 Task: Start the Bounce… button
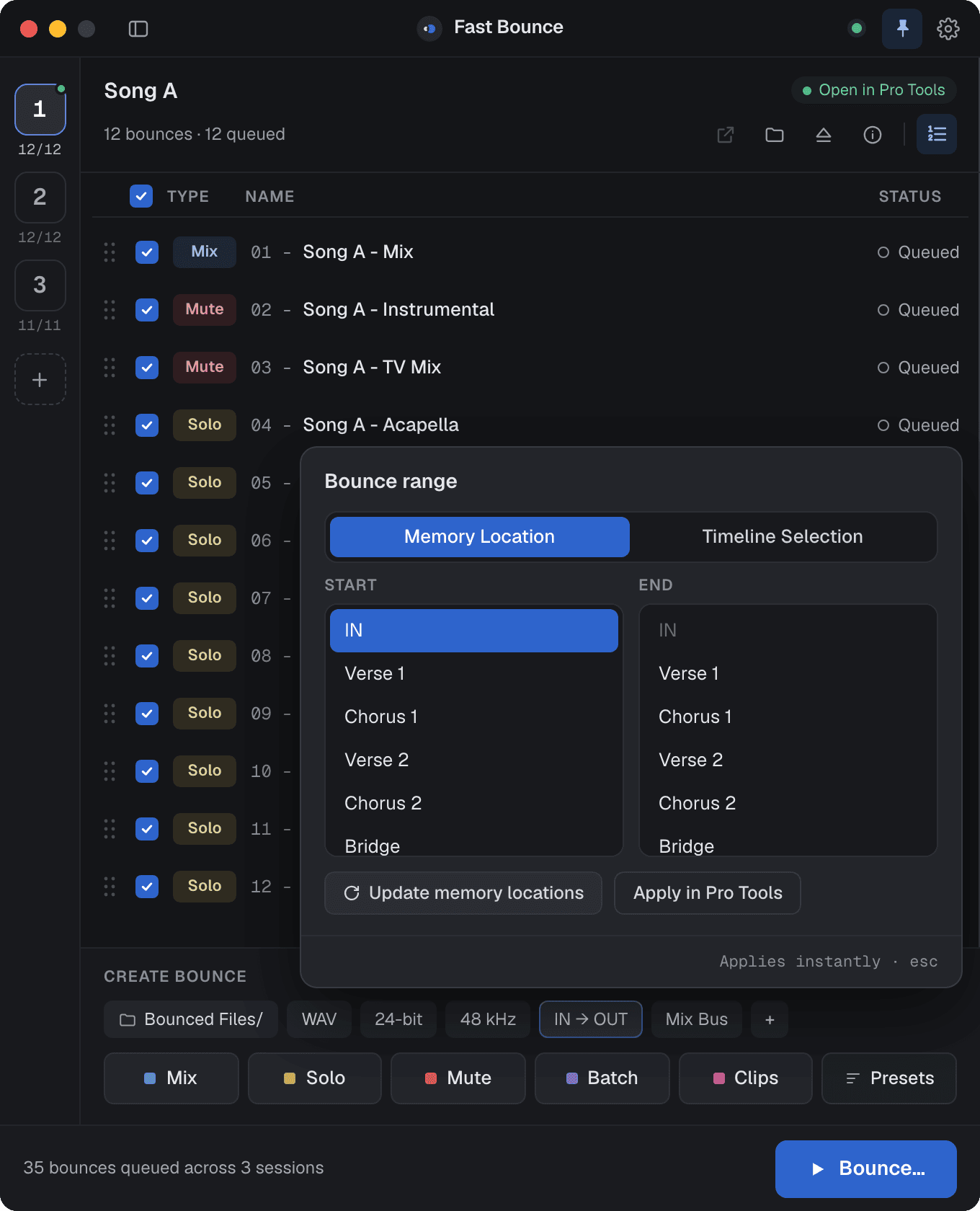pos(866,1169)
